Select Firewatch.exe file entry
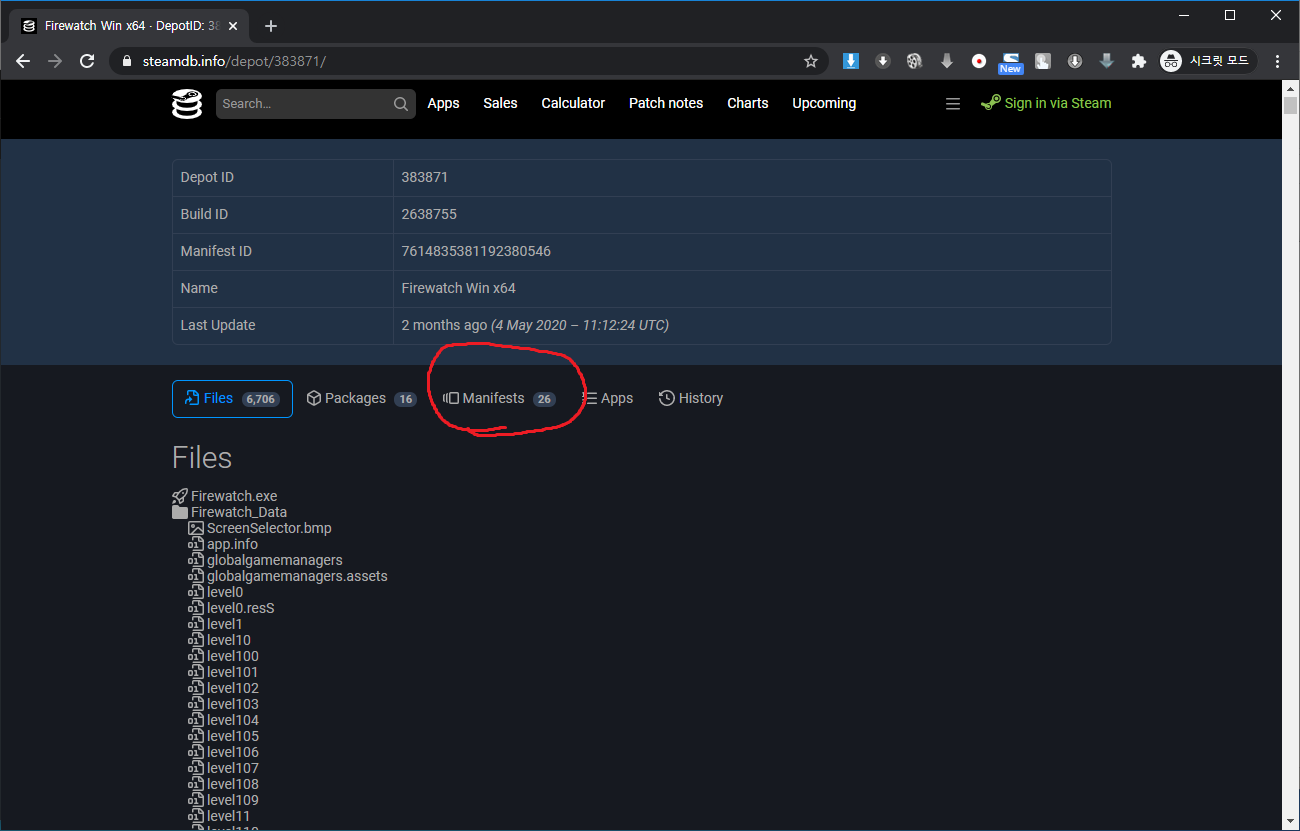Viewport: 1300px width, 831px height. (x=234, y=496)
